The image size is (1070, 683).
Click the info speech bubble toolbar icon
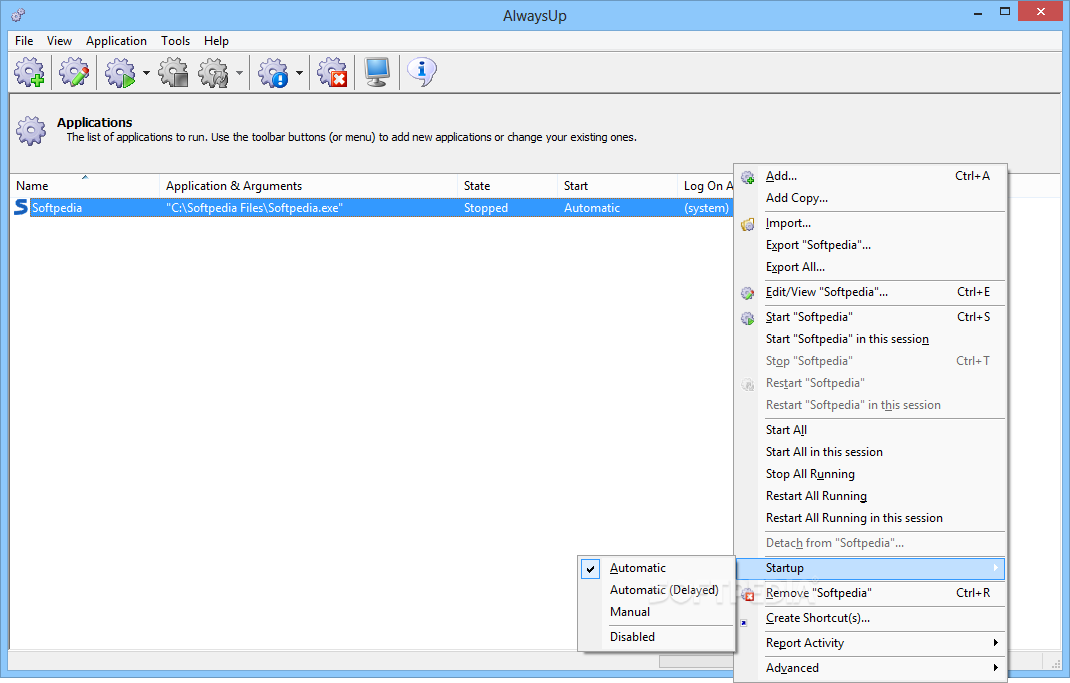422,71
